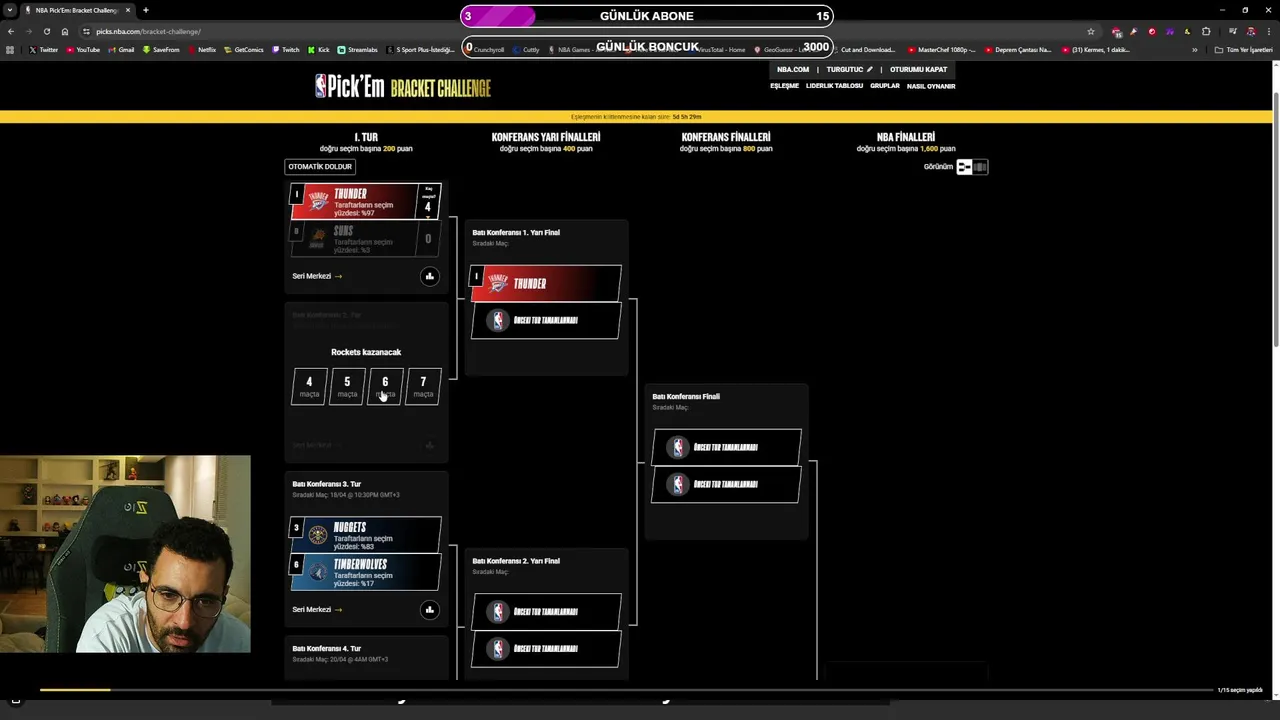Open Seri Merkezi link for Thunder series
The width and height of the screenshot is (1280, 720).
click(x=317, y=276)
